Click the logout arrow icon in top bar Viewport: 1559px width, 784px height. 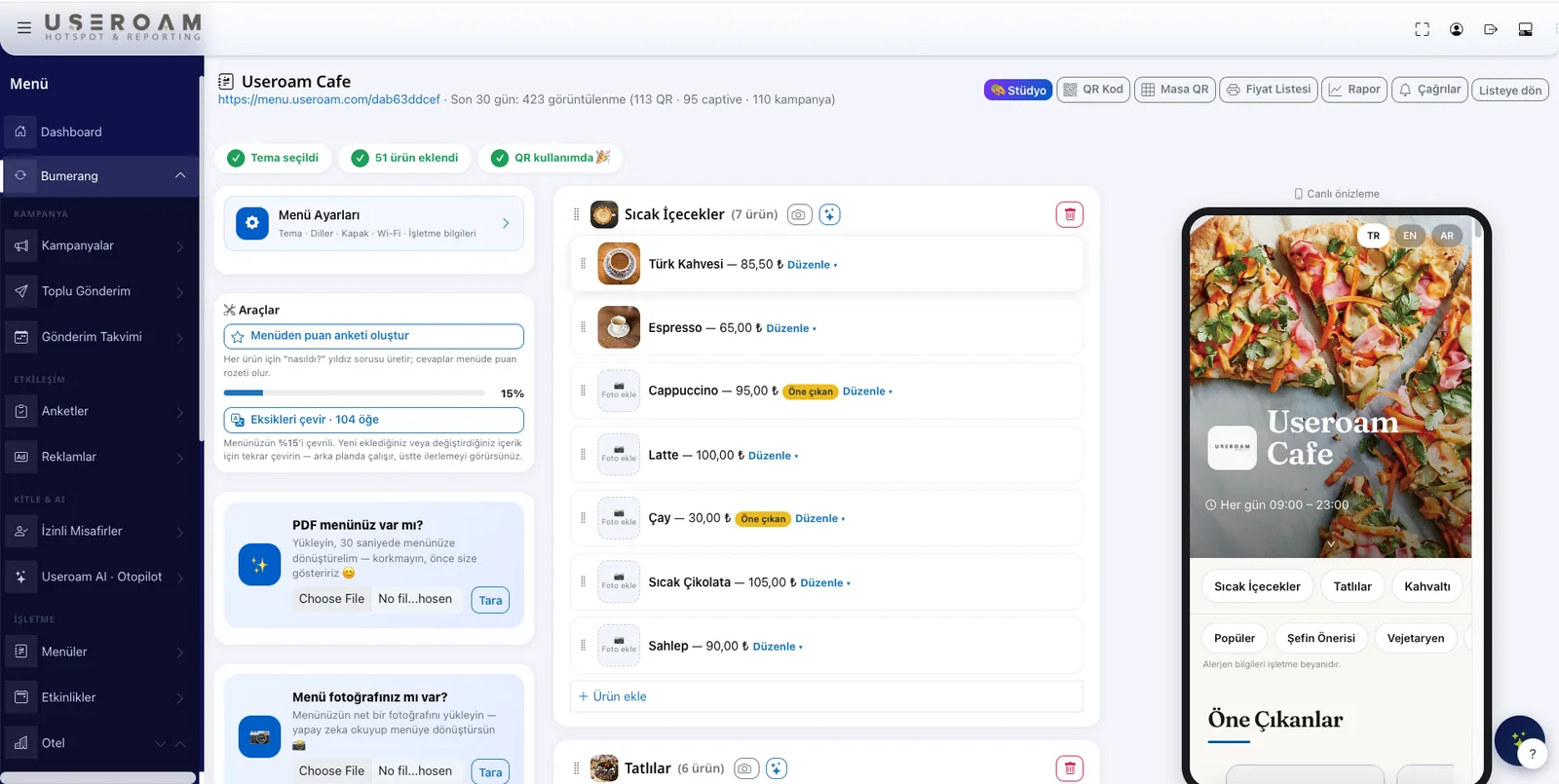1491,29
